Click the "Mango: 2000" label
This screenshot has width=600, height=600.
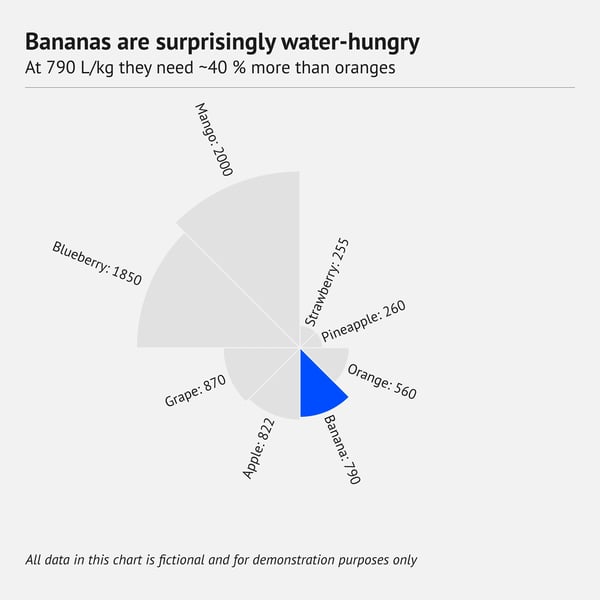coord(213,139)
